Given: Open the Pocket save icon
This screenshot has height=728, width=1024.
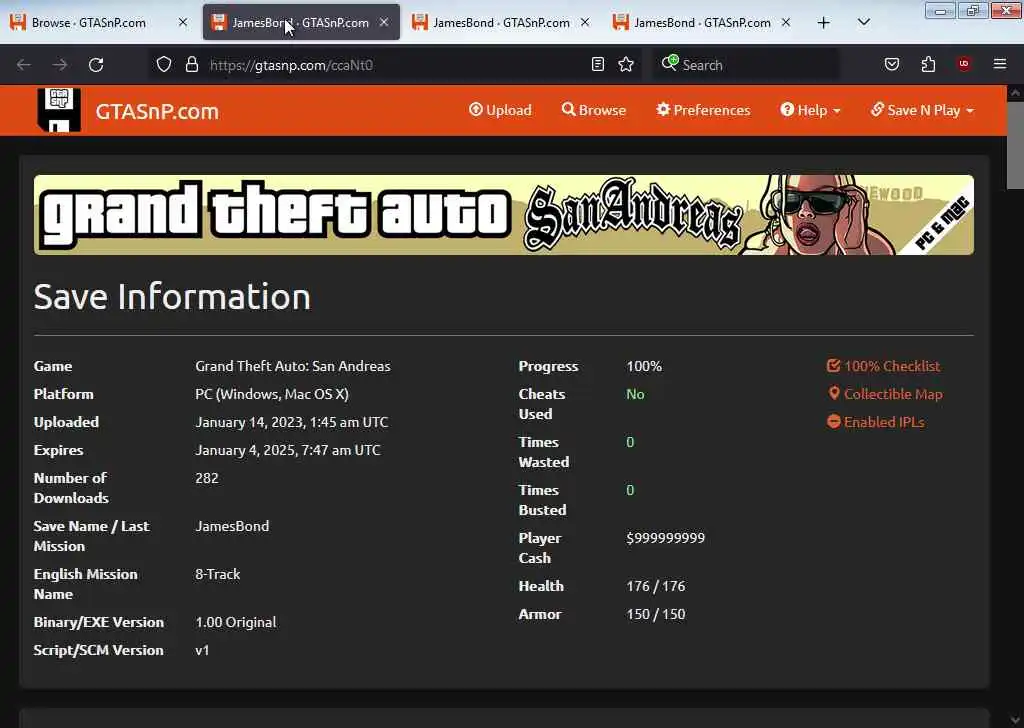Looking at the screenshot, I should coord(891,64).
